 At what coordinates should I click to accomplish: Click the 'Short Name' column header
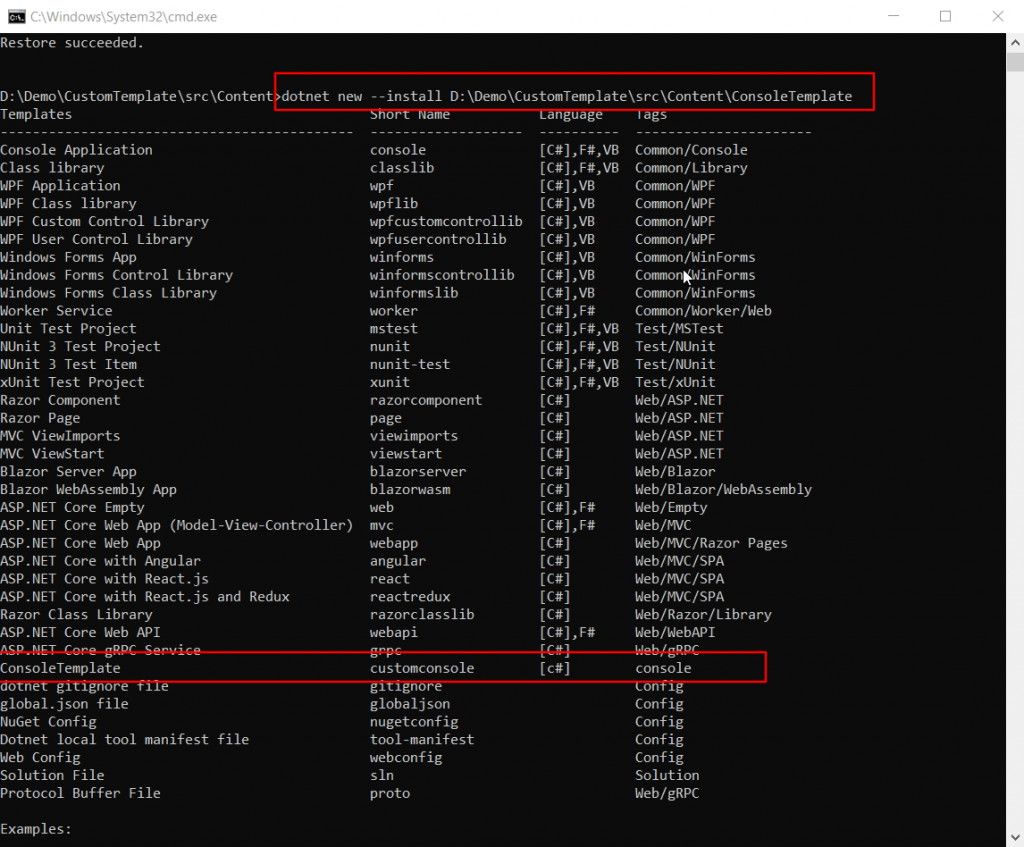click(409, 114)
